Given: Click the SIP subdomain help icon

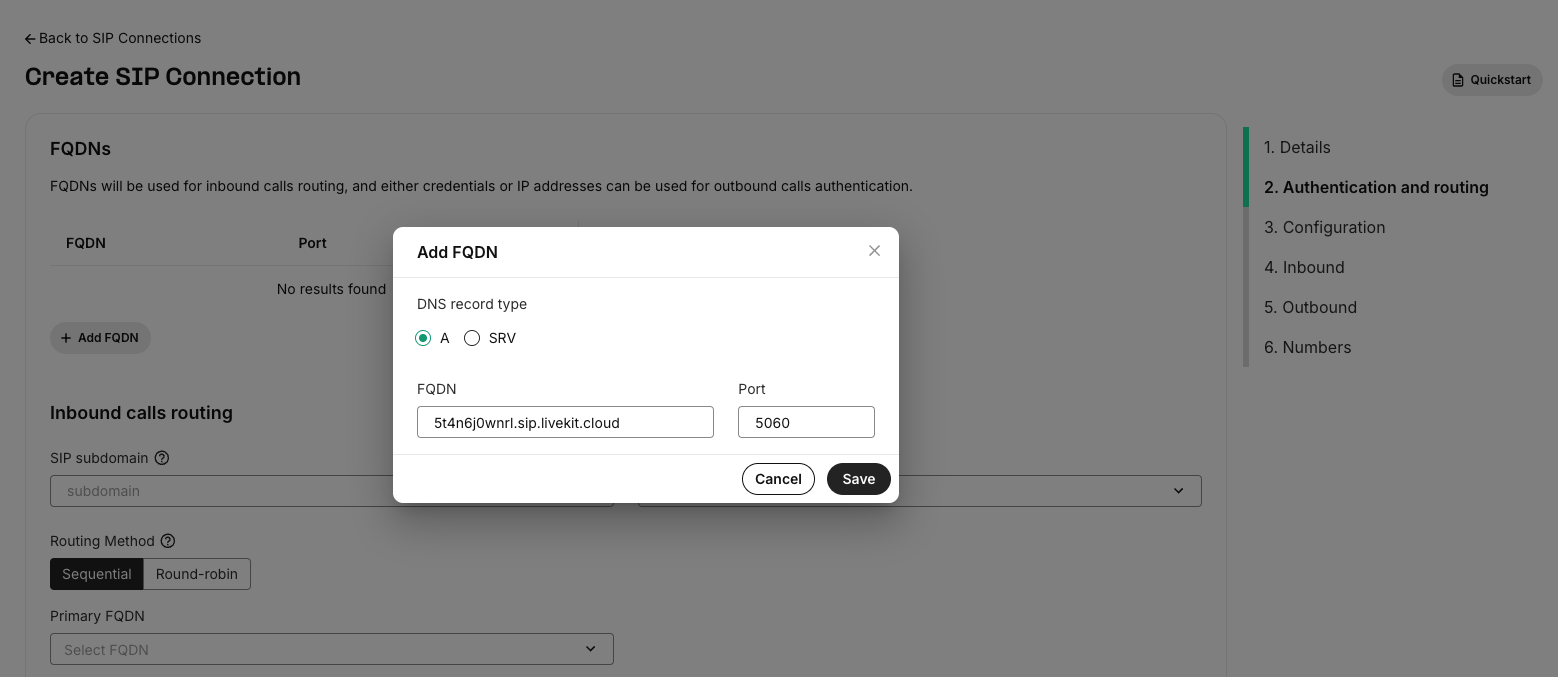Looking at the screenshot, I should point(162,458).
